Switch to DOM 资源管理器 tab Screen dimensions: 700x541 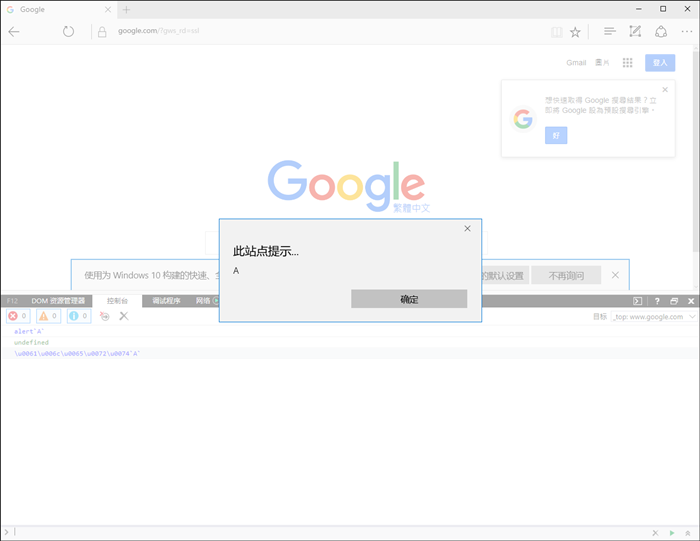pyautogui.click(x=58, y=301)
